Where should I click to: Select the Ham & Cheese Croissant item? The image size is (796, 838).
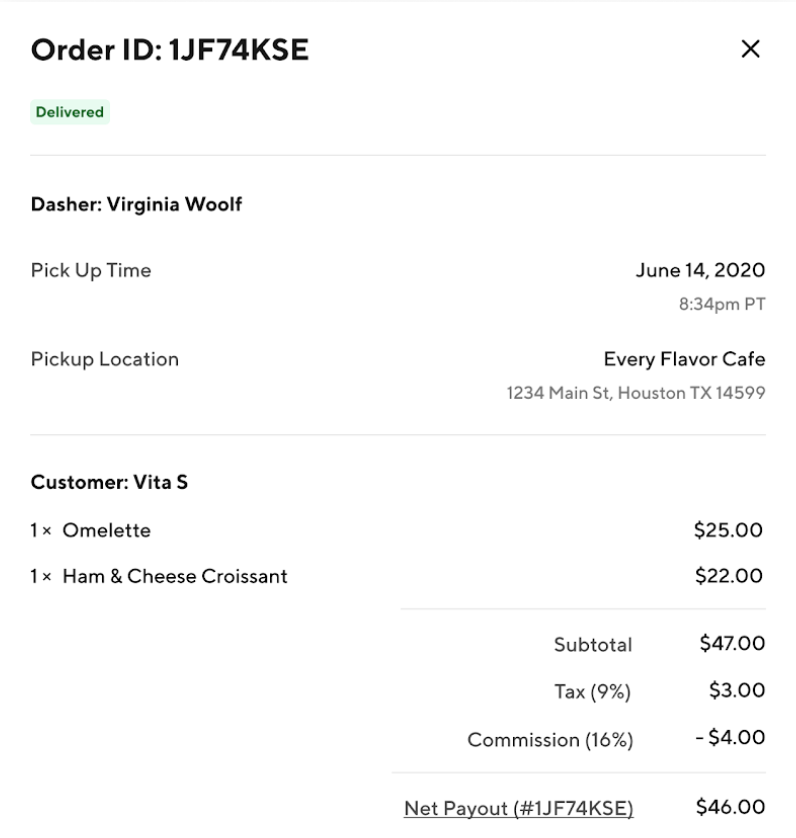click(174, 576)
